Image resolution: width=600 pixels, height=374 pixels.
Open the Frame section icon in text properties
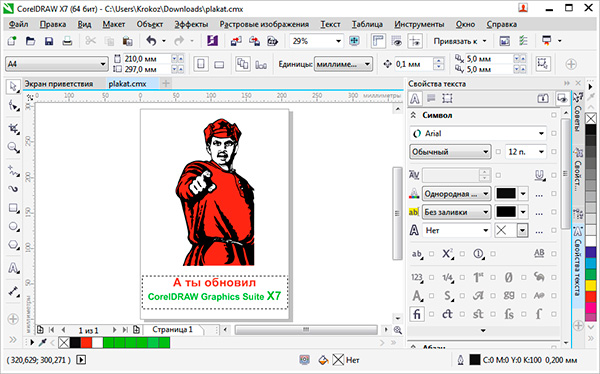[447, 98]
